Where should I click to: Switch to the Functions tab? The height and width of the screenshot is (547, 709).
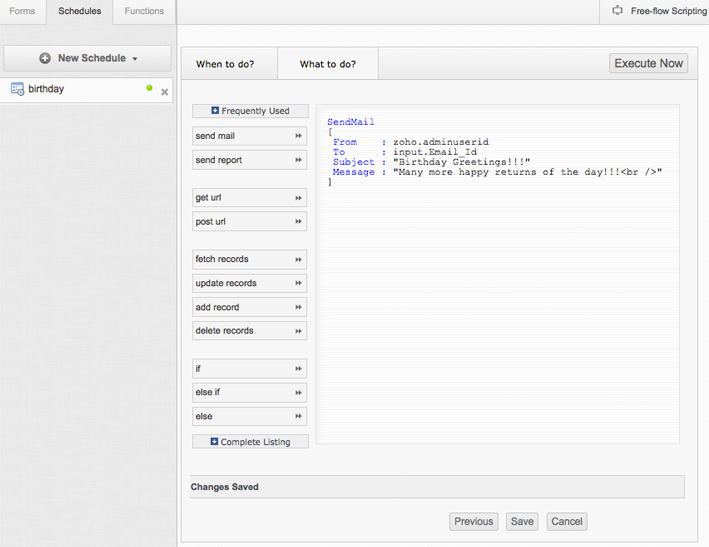point(144,11)
